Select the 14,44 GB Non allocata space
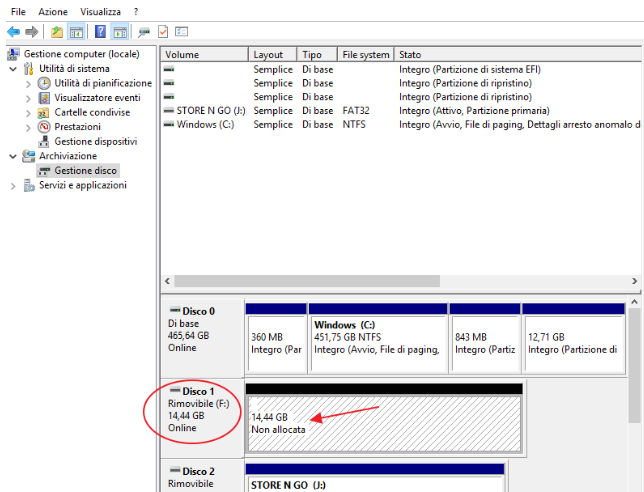The image size is (644, 492). (x=384, y=418)
